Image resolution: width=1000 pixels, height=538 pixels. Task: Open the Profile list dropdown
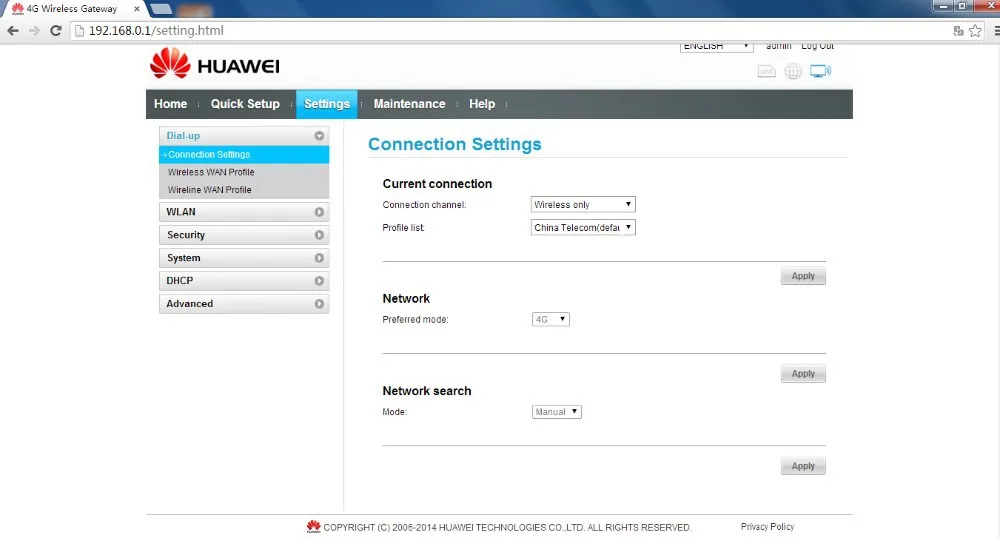coord(583,228)
